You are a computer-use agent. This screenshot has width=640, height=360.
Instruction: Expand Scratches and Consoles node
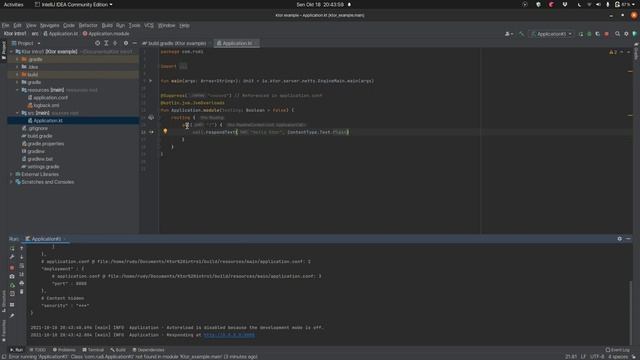(x=11, y=182)
